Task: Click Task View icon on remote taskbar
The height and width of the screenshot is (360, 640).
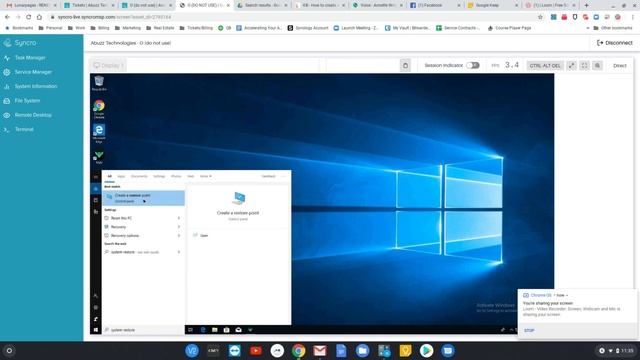Action: 191,330
